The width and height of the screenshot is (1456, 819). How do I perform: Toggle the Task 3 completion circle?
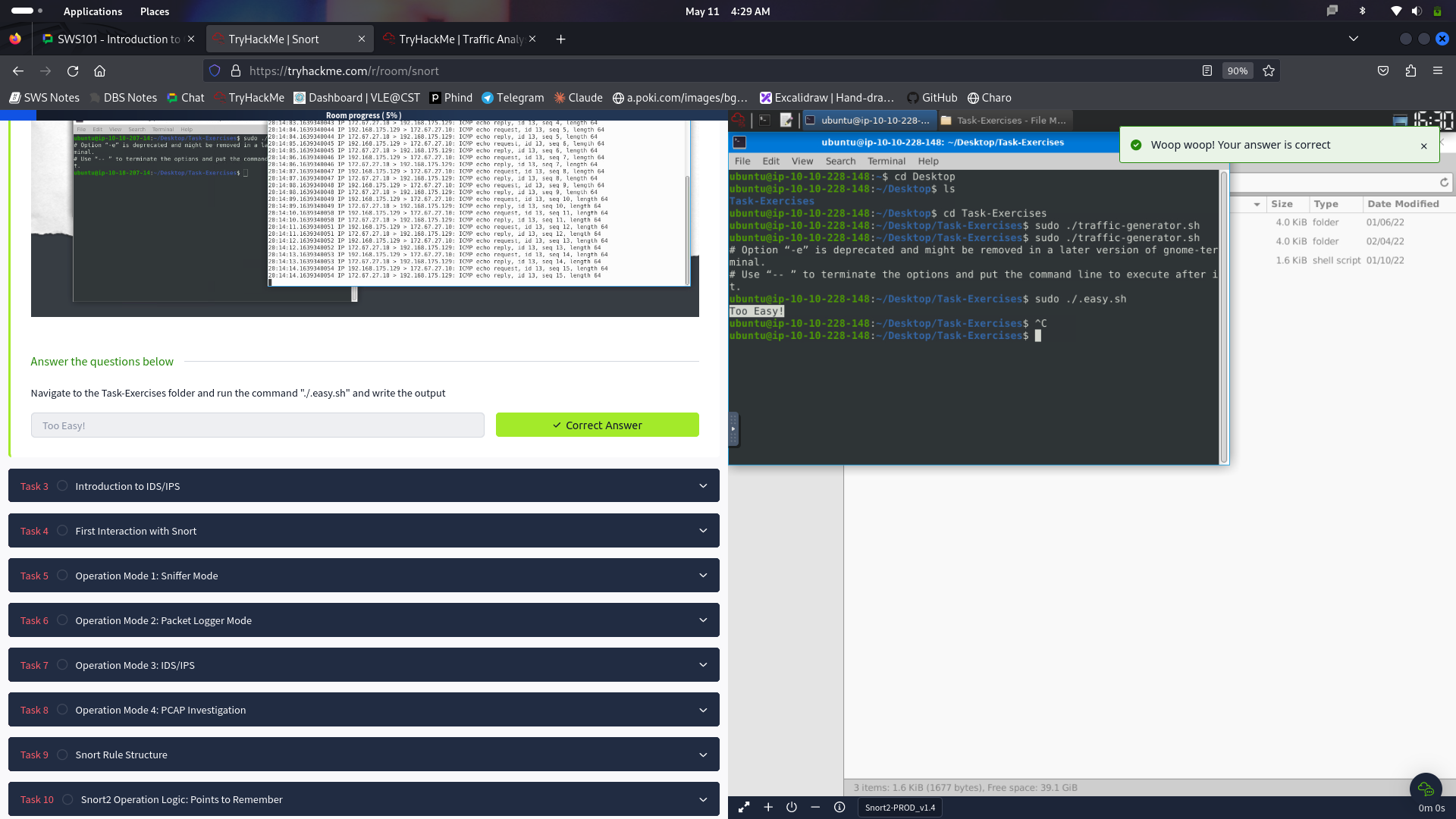(62, 486)
